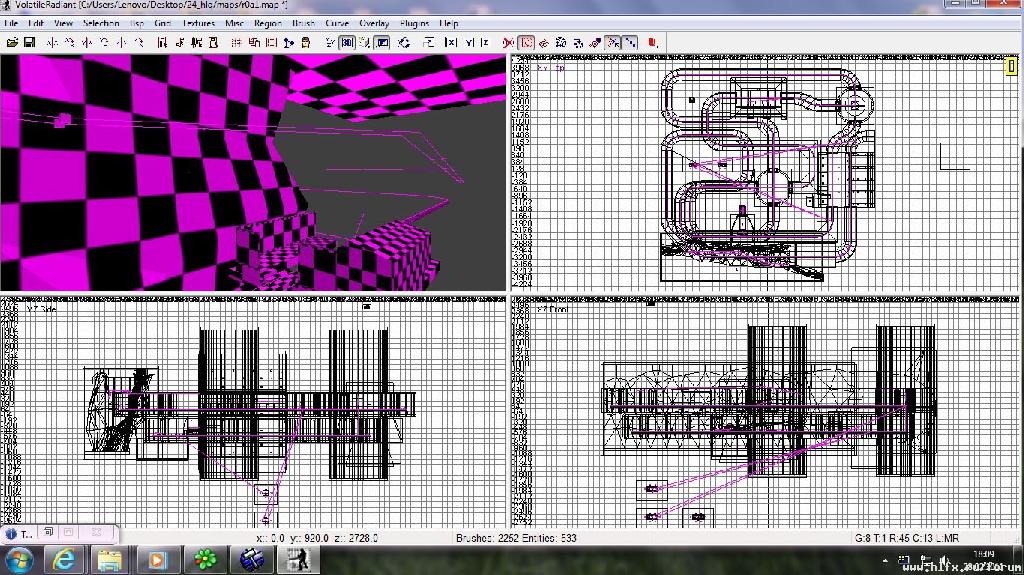Image resolution: width=1024 pixels, height=575 pixels.
Task: Click the lock X axis icon
Action: (x=451, y=43)
